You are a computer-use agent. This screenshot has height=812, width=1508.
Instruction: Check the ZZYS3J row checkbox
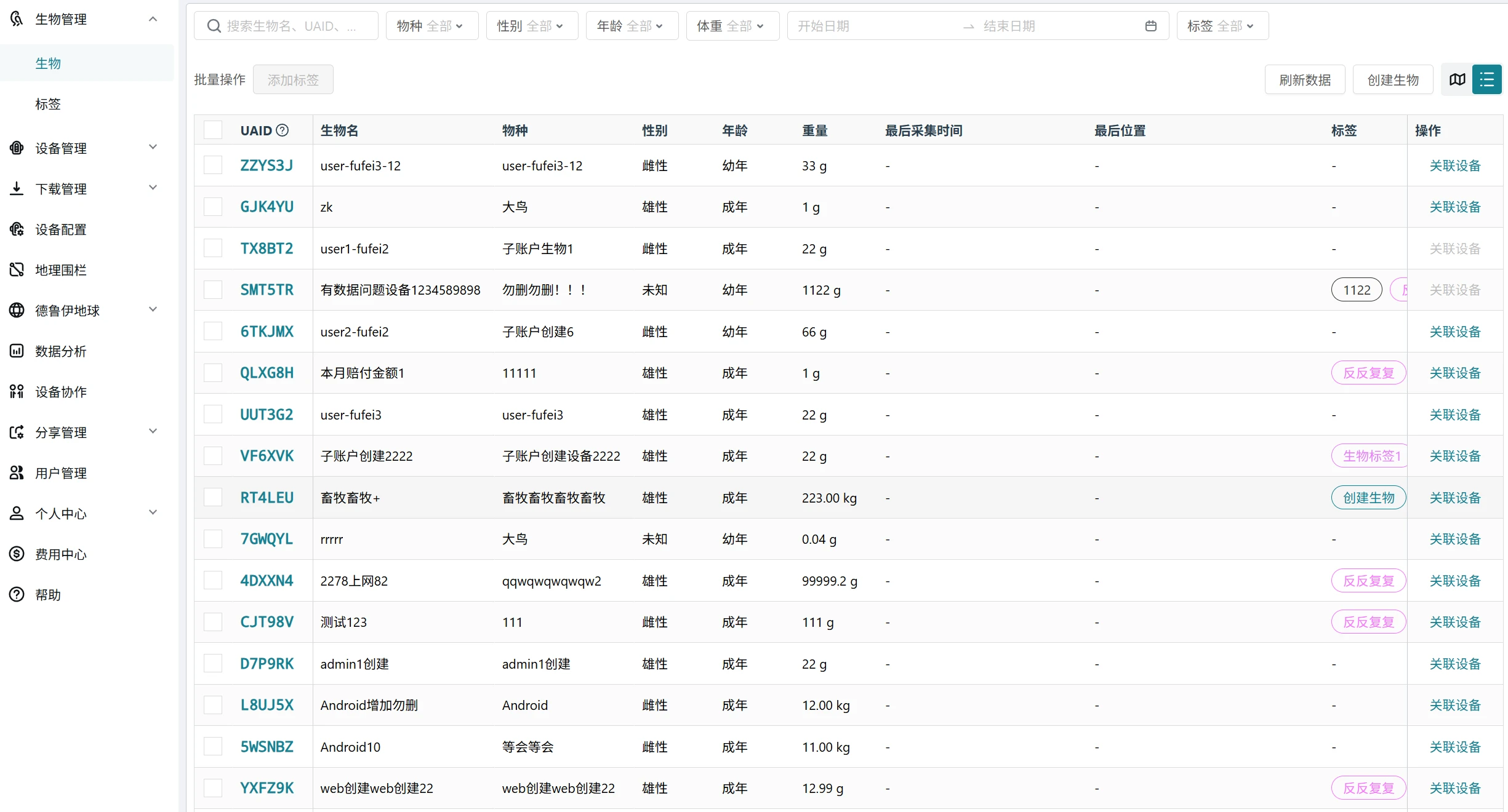point(213,165)
